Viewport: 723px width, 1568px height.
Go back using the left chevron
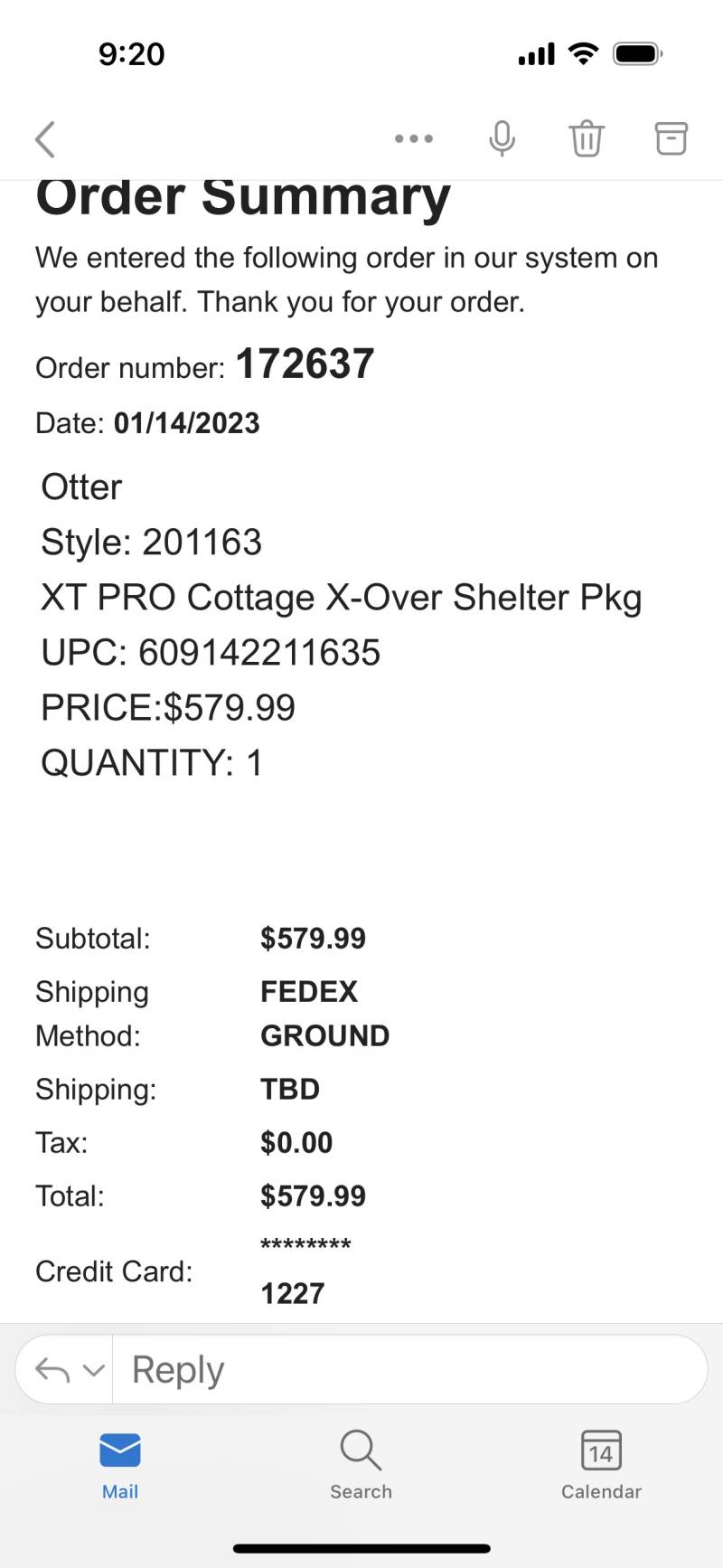(x=45, y=139)
